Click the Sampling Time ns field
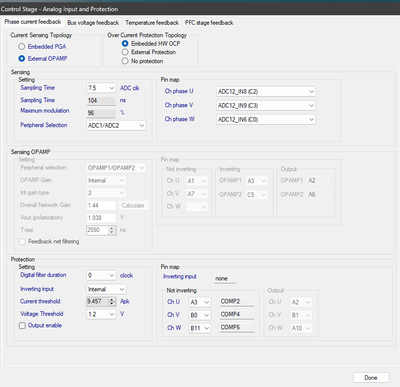Image resolution: width=400 pixels, height=387 pixels. click(x=101, y=101)
